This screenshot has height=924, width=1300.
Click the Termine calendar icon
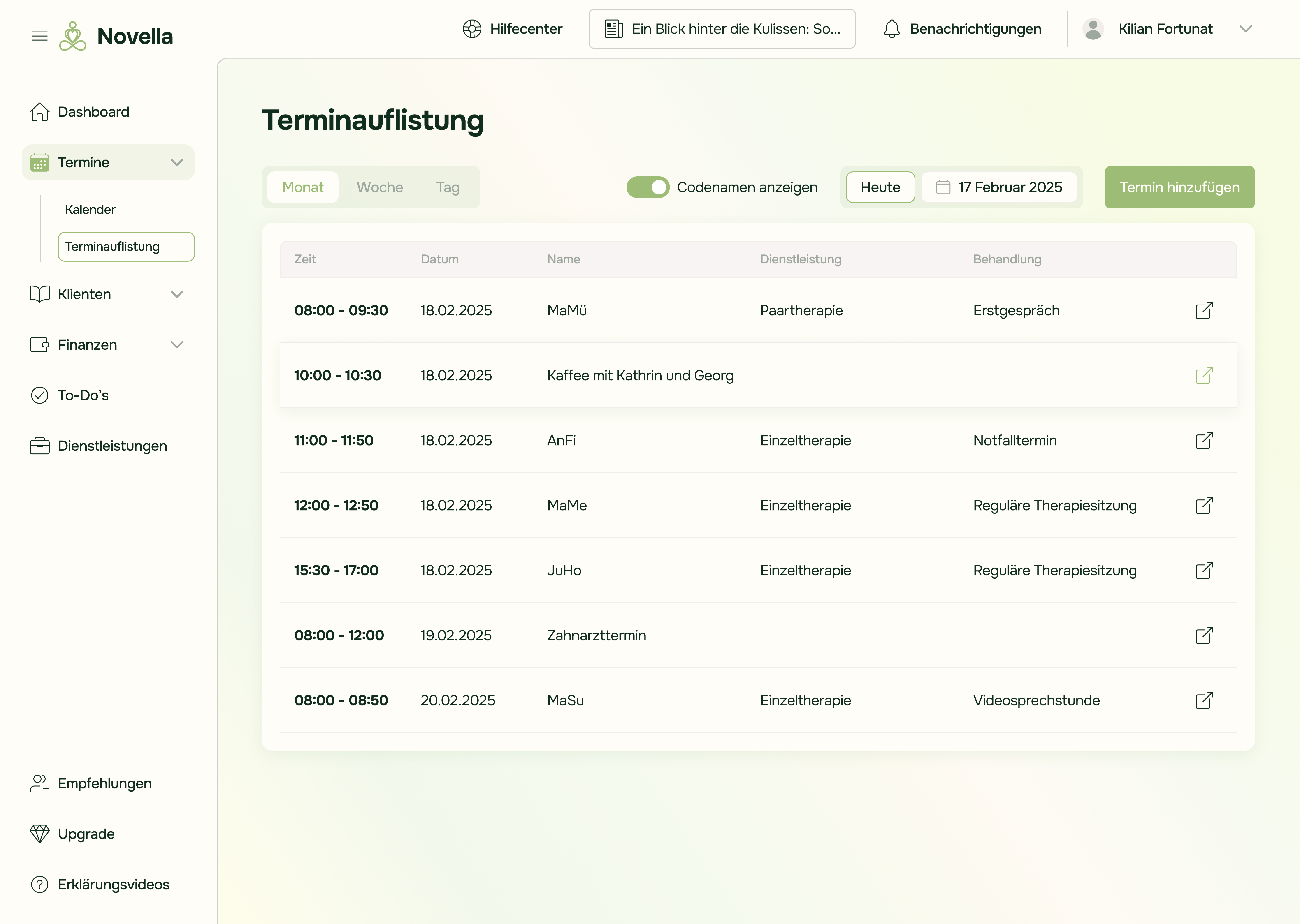point(39,162)
